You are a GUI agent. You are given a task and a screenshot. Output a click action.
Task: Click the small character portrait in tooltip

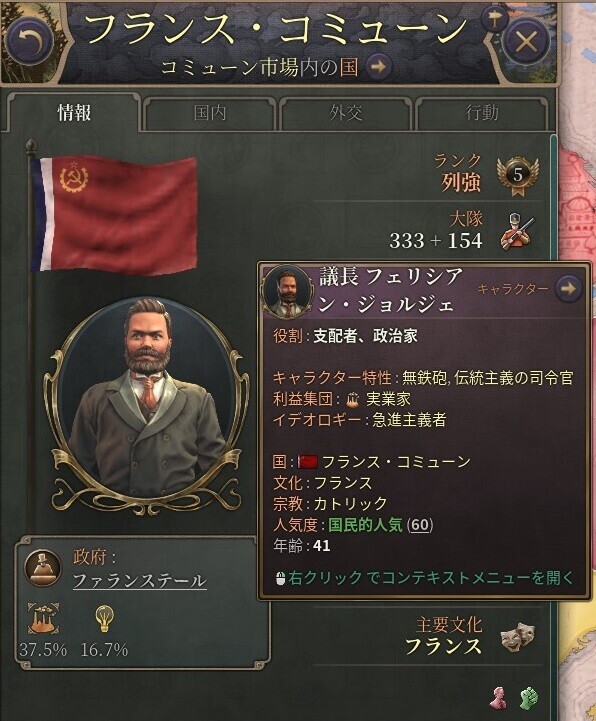[x=288, y=292]
